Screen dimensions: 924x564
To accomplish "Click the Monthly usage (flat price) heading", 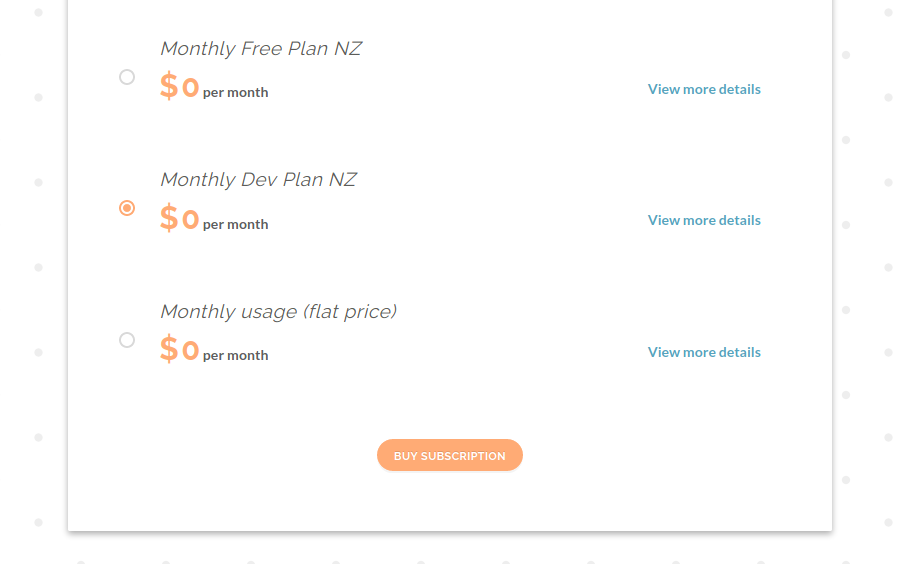I will tap(279, 311).
